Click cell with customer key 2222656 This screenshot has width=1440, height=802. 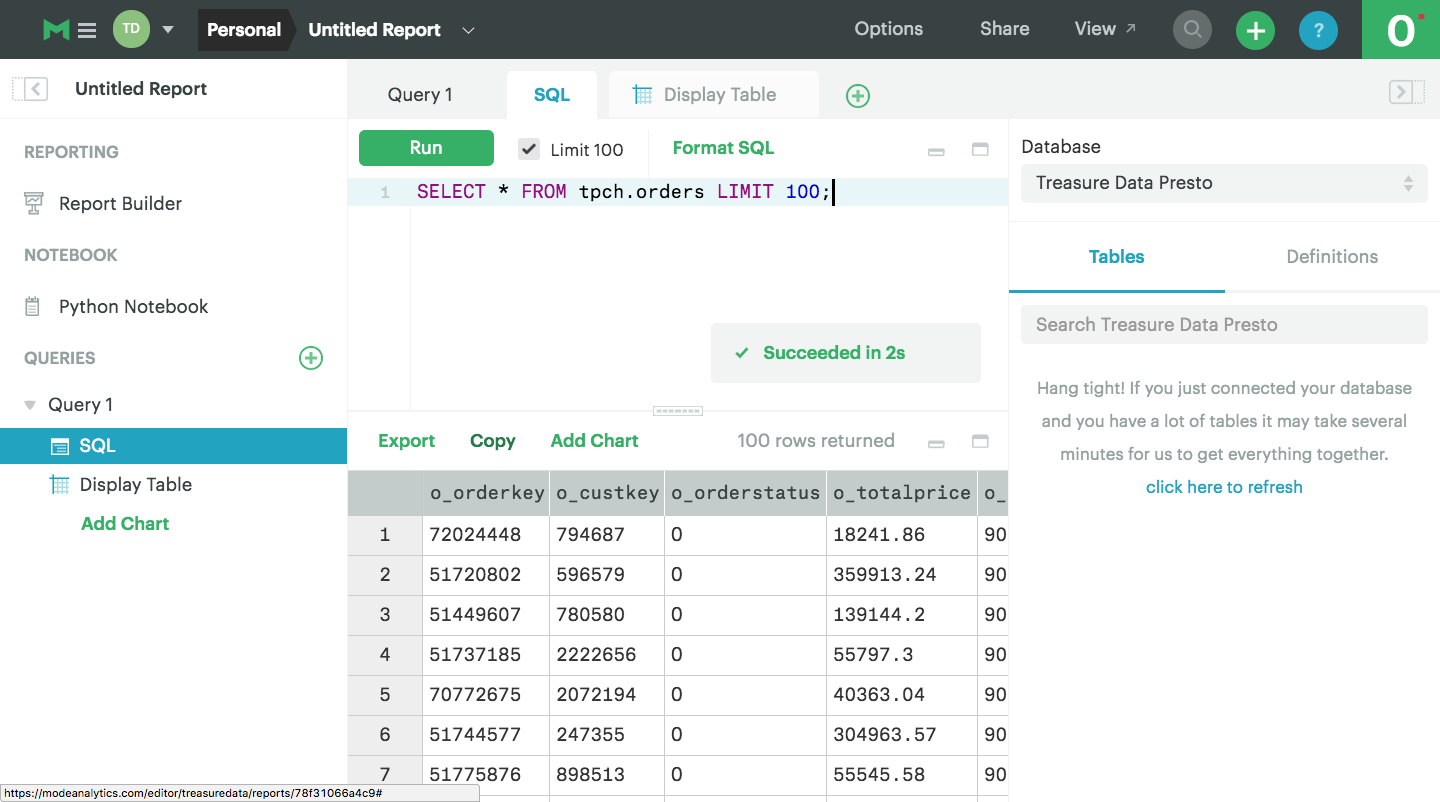[607, 655]
